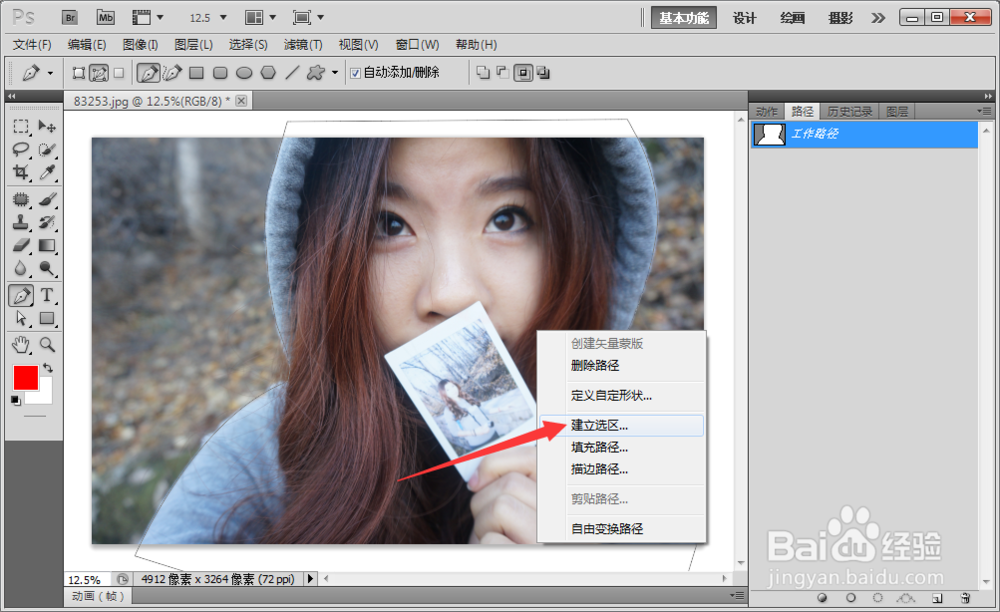Activate the 基本功能 workspace button
The width and height of the screenshot is (1000, 612).
(x=684, y=18)
